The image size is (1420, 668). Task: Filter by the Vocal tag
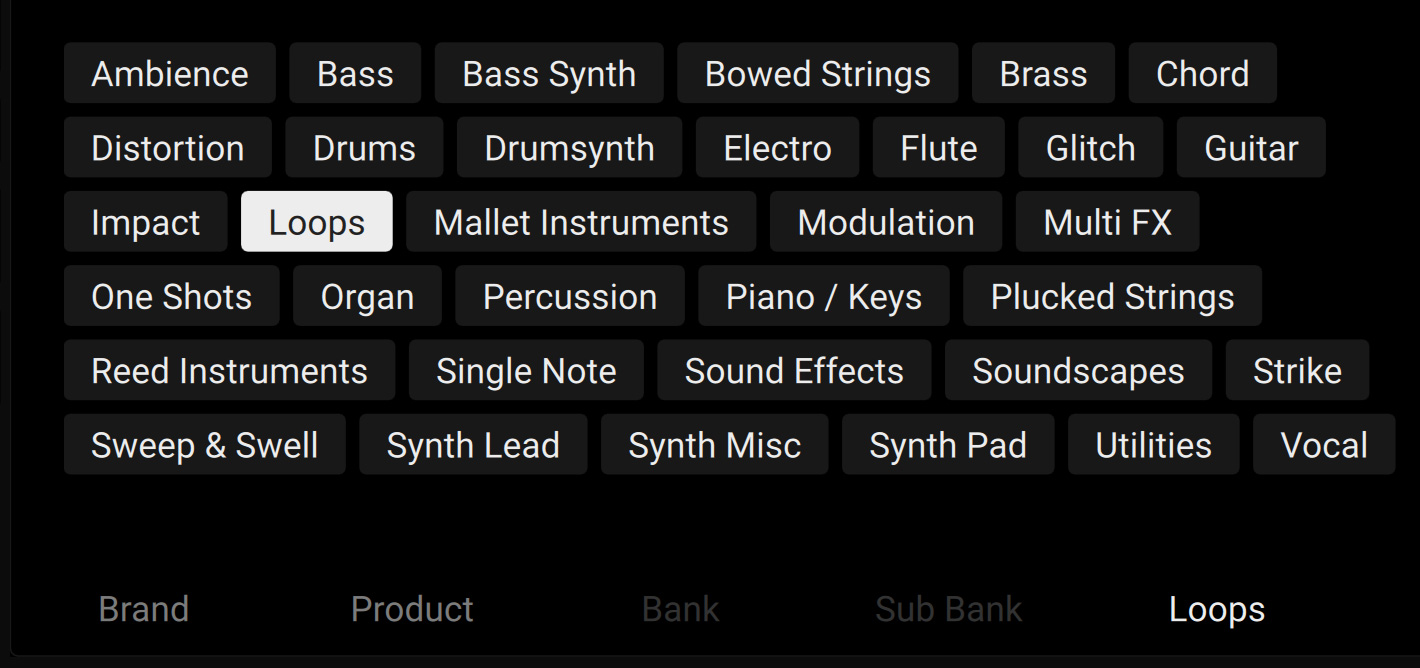point(1324,445)
